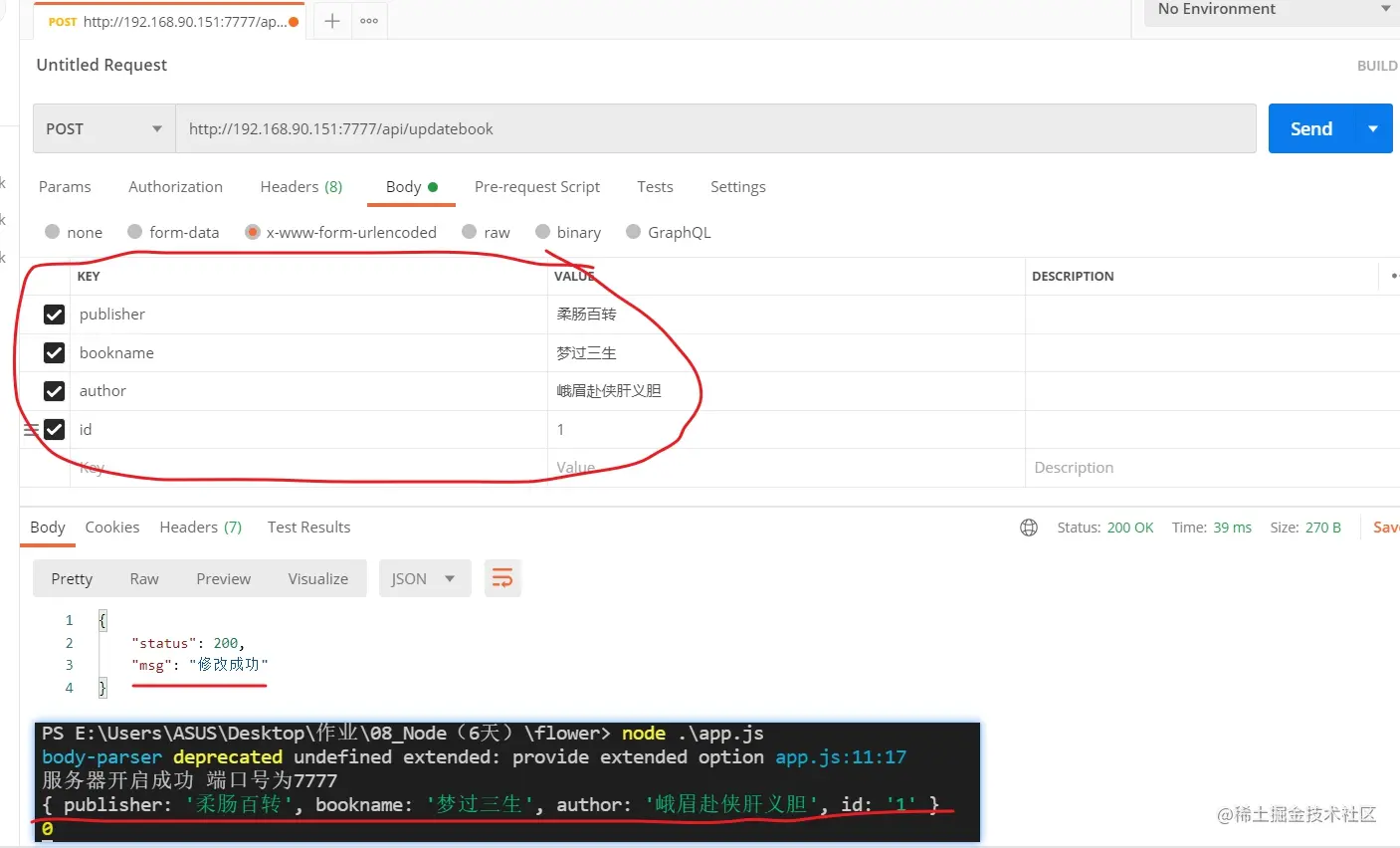The height and width of the screenshot is (848, 1400).
Task: Open the Headers (8) request tab
Action: click(301, 187)
